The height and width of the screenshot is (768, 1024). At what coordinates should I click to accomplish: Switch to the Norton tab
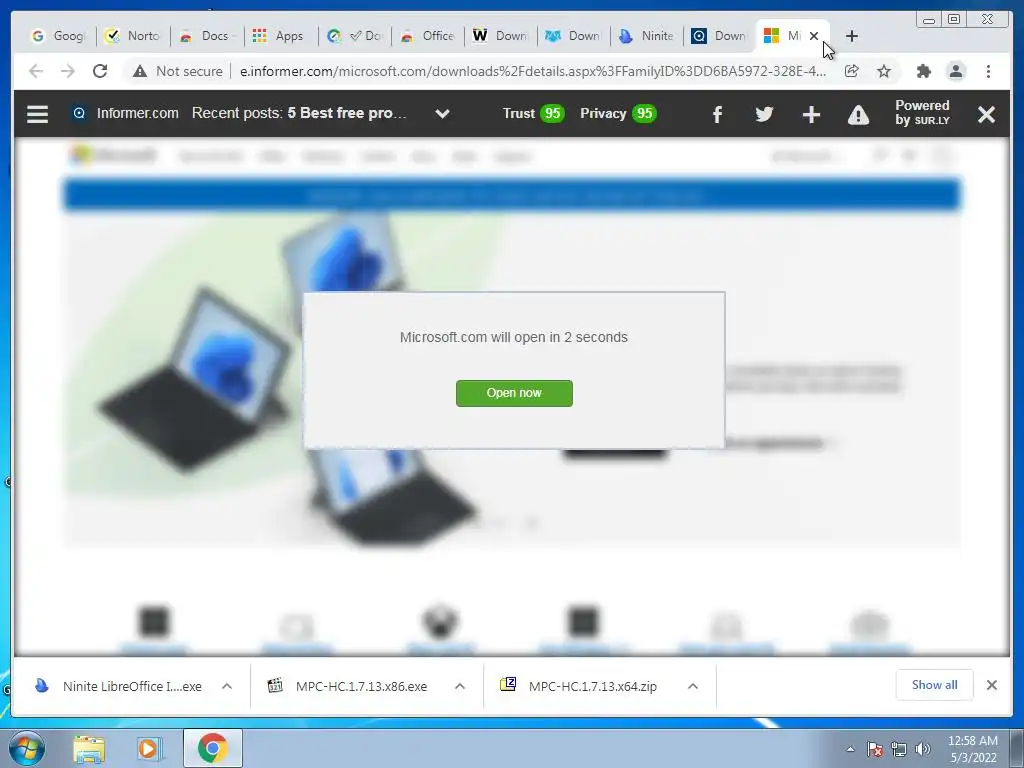coord(133,36)
